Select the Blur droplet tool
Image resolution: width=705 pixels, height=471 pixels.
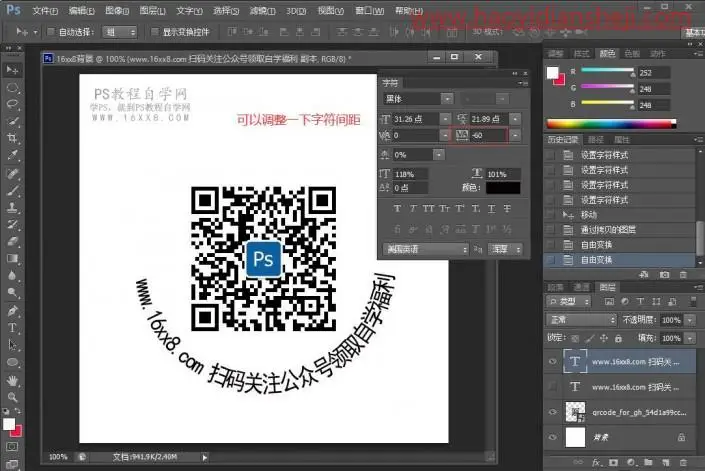point(12,275)
